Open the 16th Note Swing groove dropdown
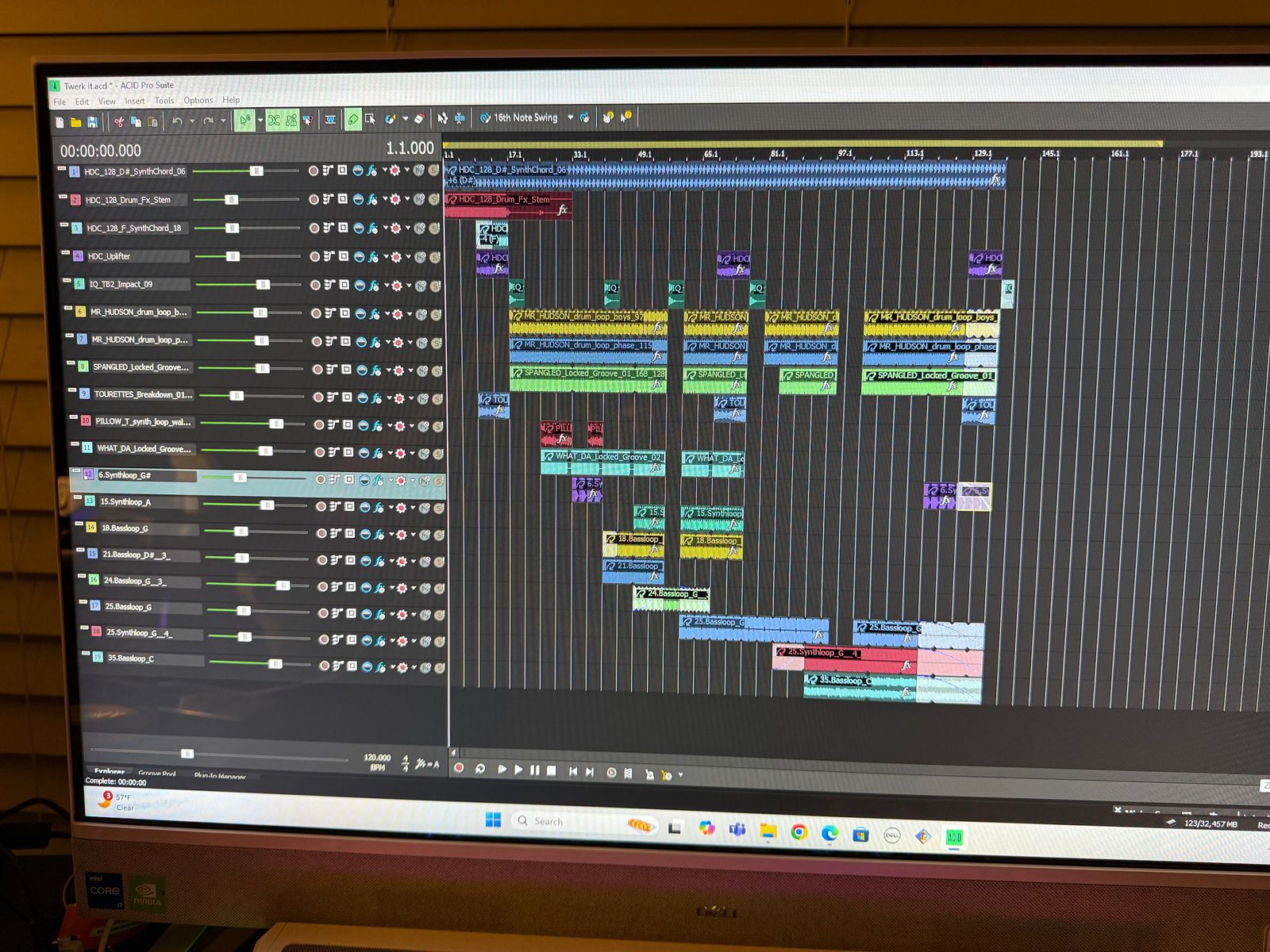Screen dimensions: 1270x952 (x=570, y=117)
